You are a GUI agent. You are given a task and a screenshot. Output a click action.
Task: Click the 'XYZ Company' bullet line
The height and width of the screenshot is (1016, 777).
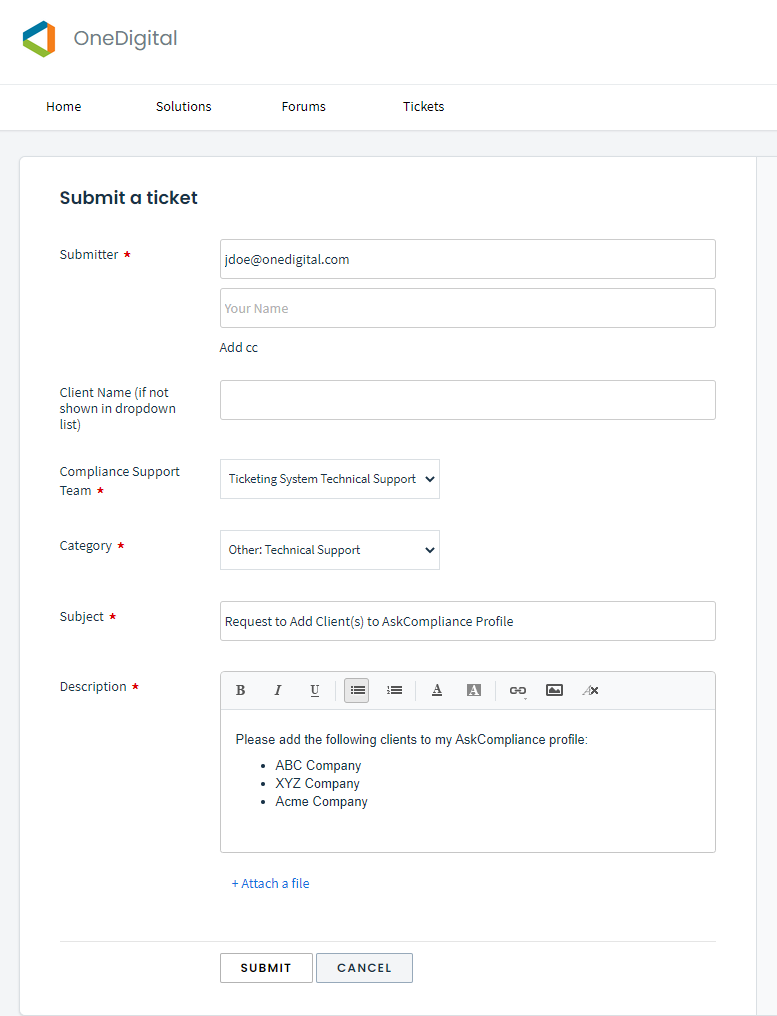coord(318,783)
